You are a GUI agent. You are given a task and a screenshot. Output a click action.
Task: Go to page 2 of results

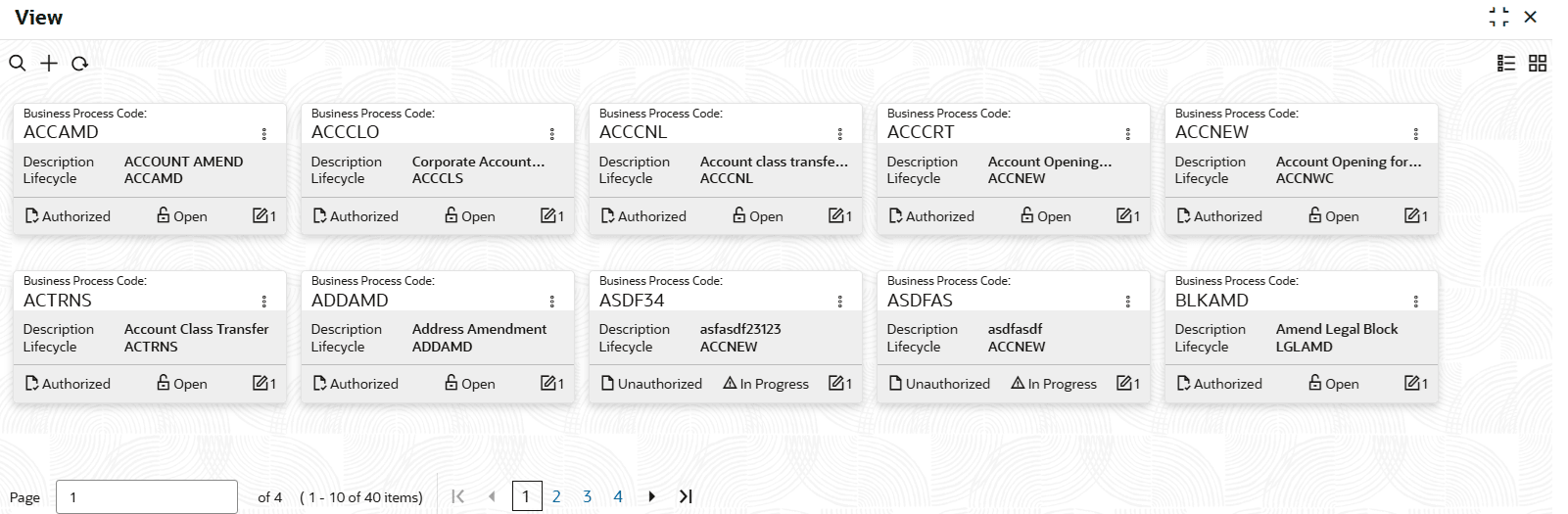(x=556, y=496)
